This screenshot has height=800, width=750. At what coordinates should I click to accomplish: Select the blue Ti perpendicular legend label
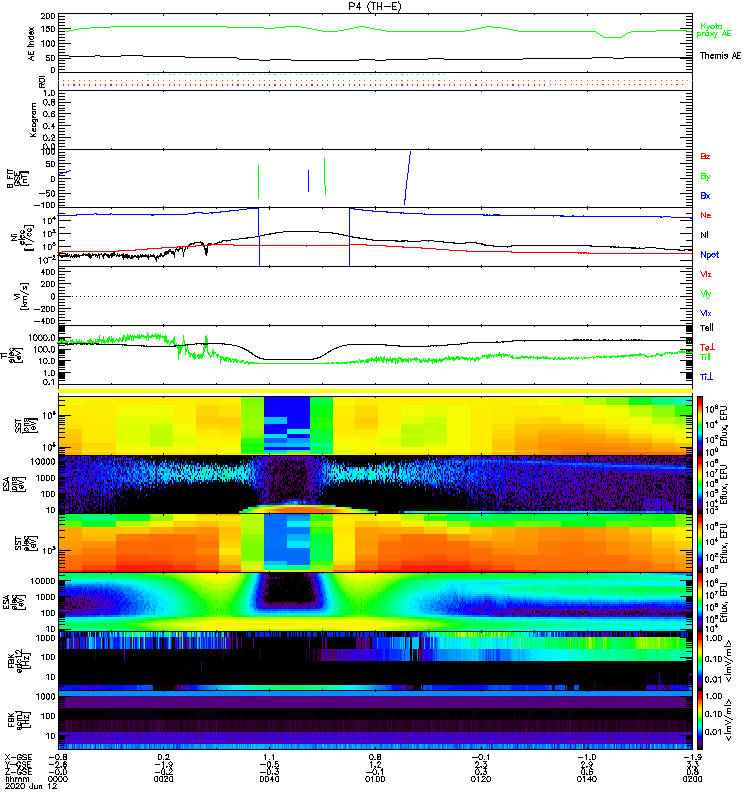pyautogui.click(x=706, y=377)
